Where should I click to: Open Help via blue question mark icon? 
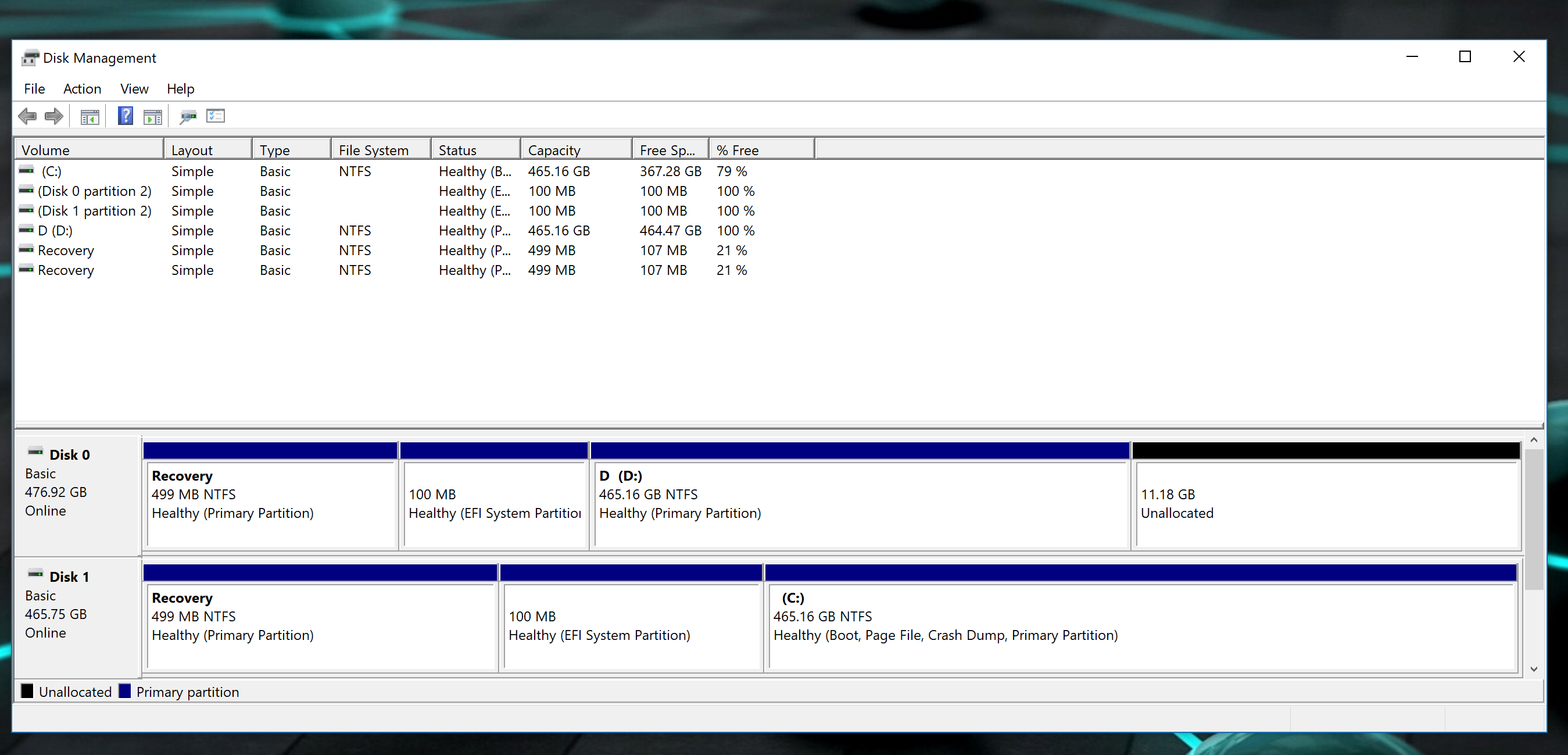click(126, 116)
